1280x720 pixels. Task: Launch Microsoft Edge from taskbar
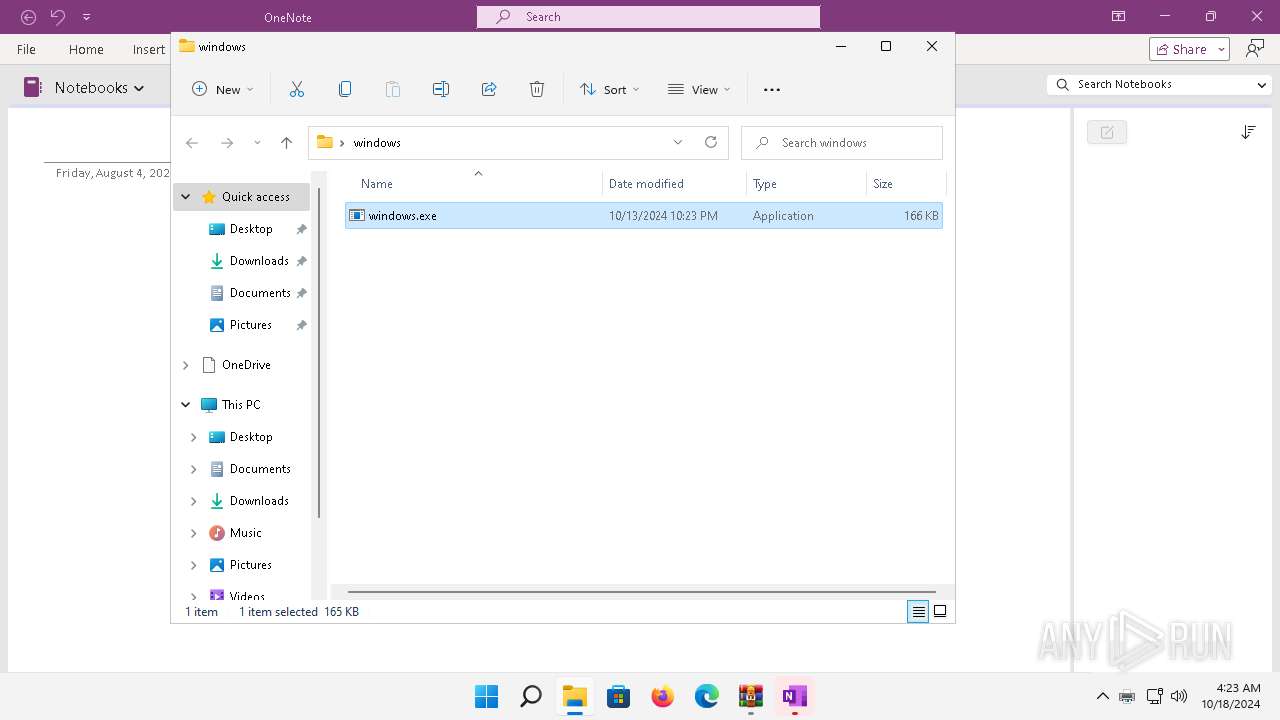(x=707, y=696)
